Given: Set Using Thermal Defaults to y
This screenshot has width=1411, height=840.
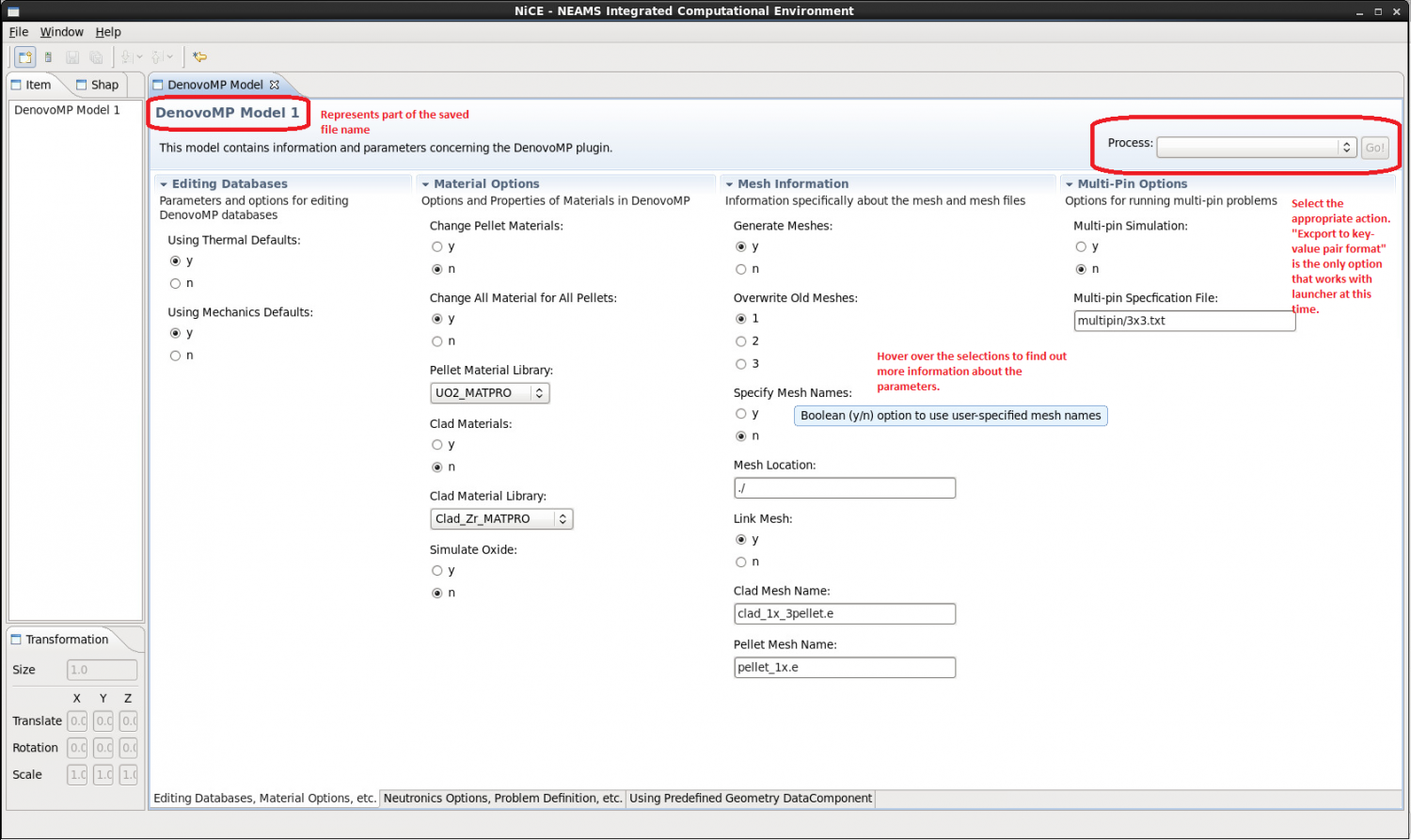Looking at the screenshot, I should (175, 262).
